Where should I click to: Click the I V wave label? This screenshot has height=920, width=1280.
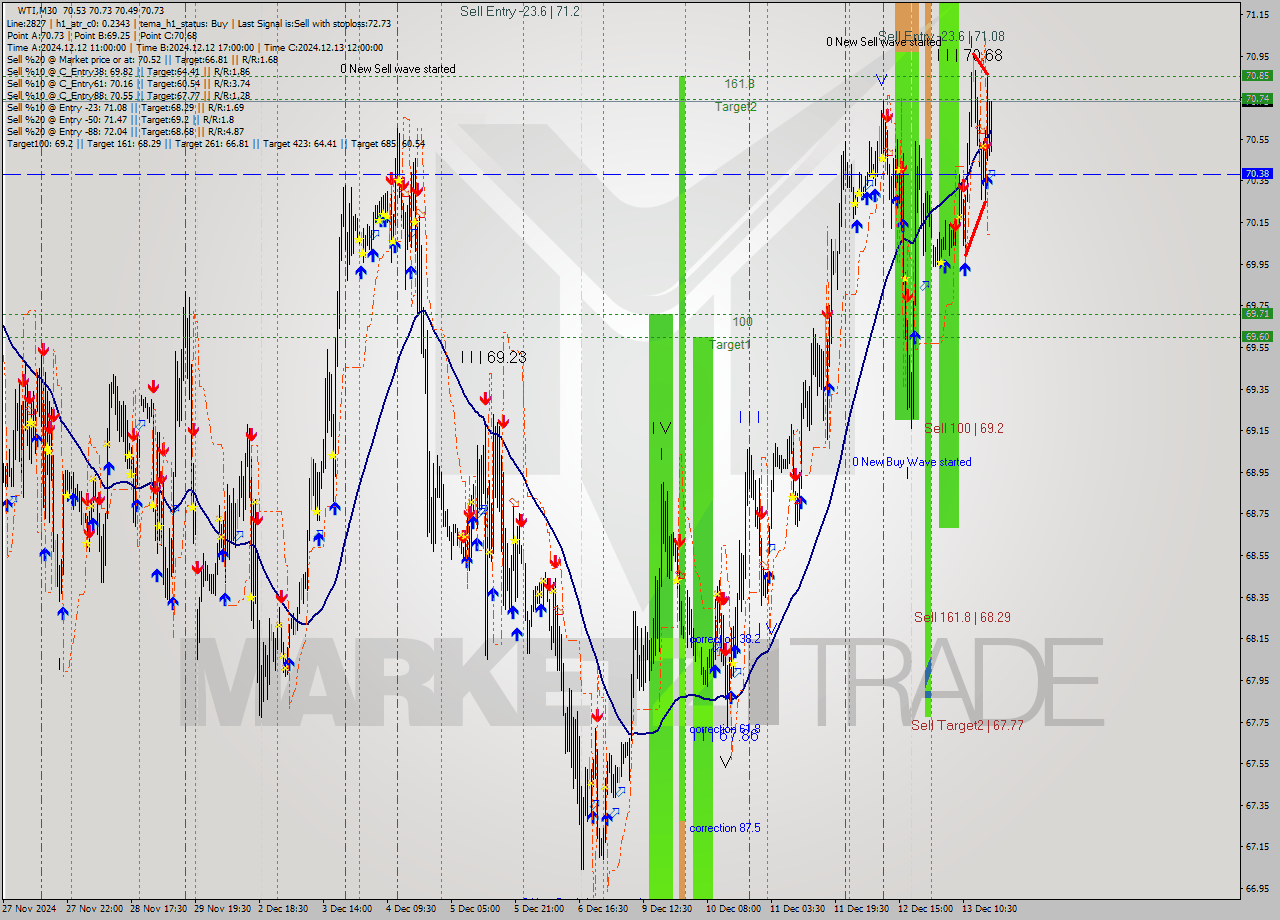[x=661, y=427]
